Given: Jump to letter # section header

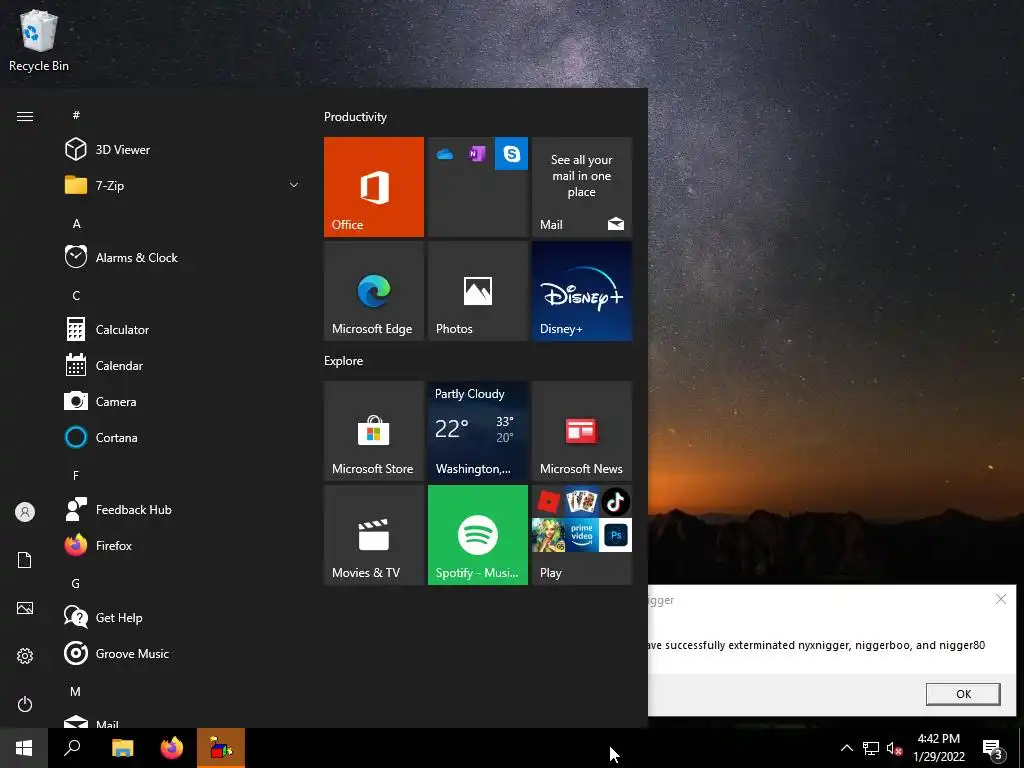Looking at the screenshot, I should coord(76,115).
